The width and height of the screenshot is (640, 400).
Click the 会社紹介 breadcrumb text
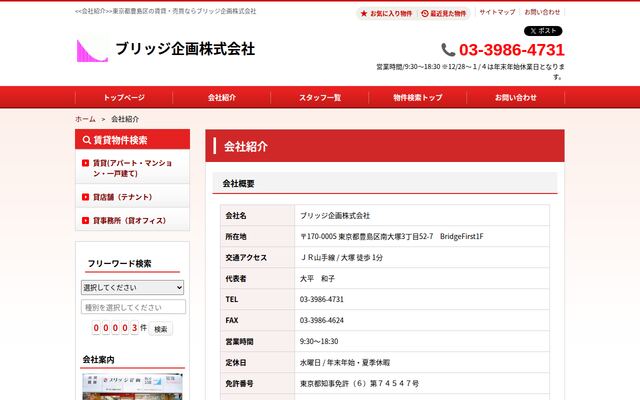pos(125,119)
